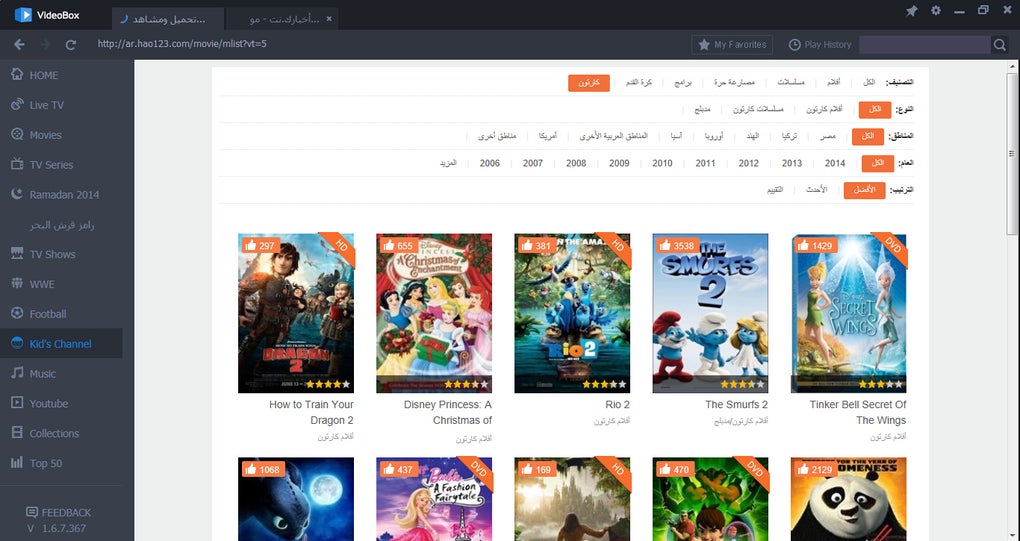
Task: Click thumbs-up 1429 on Tinker Bell poster
Action: pyautogui.click(x=816, y=245)
